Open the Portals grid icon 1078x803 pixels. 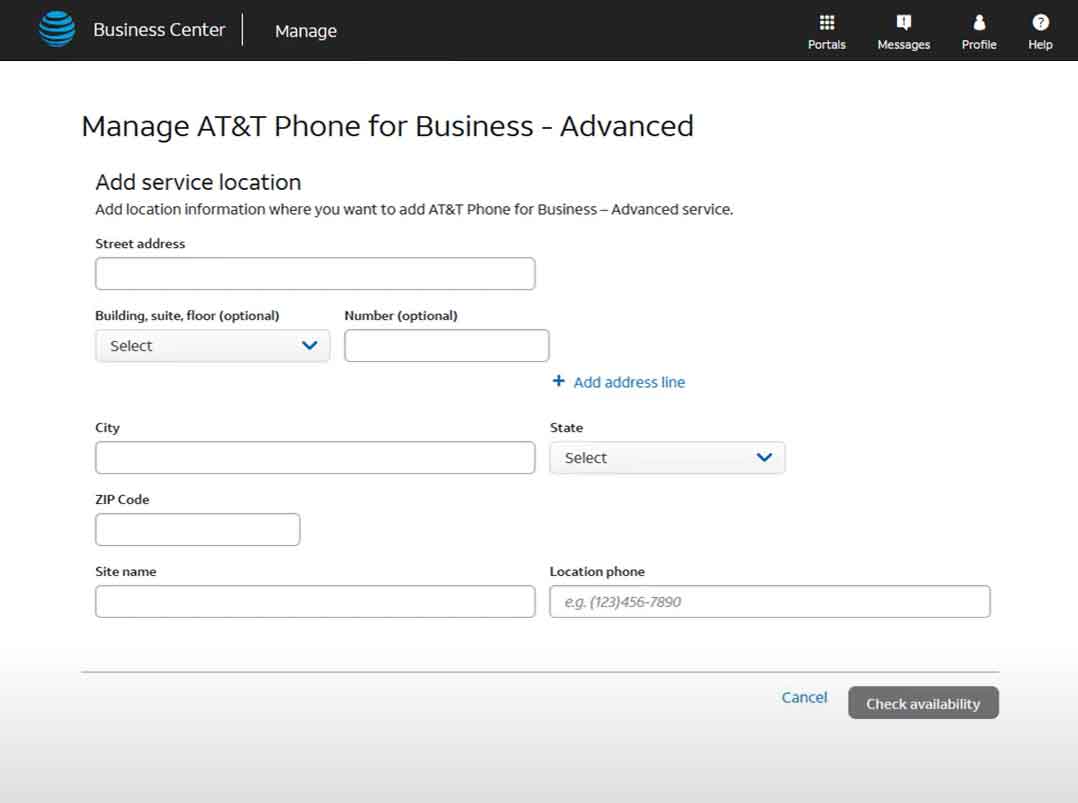[x=826, y=23]
